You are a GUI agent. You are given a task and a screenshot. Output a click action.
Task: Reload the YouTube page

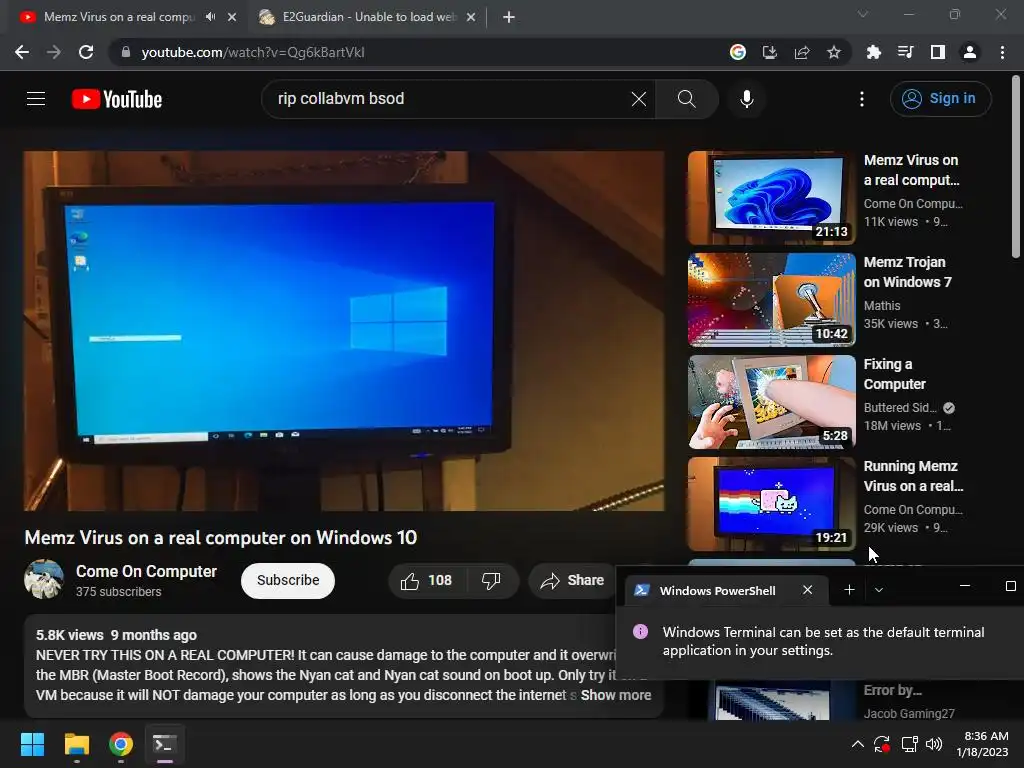click(x=86, y=52)
